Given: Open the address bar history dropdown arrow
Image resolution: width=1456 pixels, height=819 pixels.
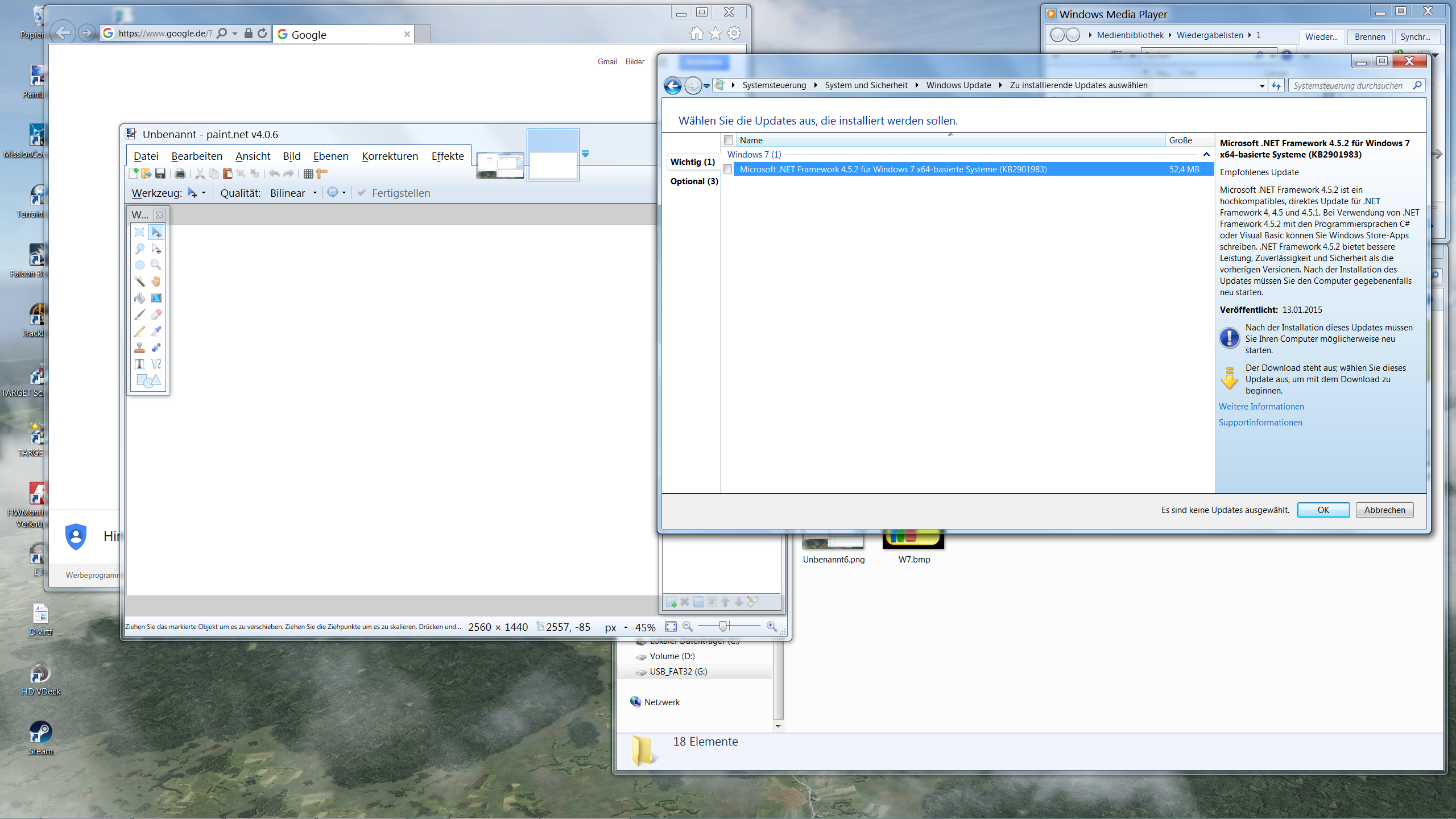Looking at the screenshot, I should [x=233, y=32].
